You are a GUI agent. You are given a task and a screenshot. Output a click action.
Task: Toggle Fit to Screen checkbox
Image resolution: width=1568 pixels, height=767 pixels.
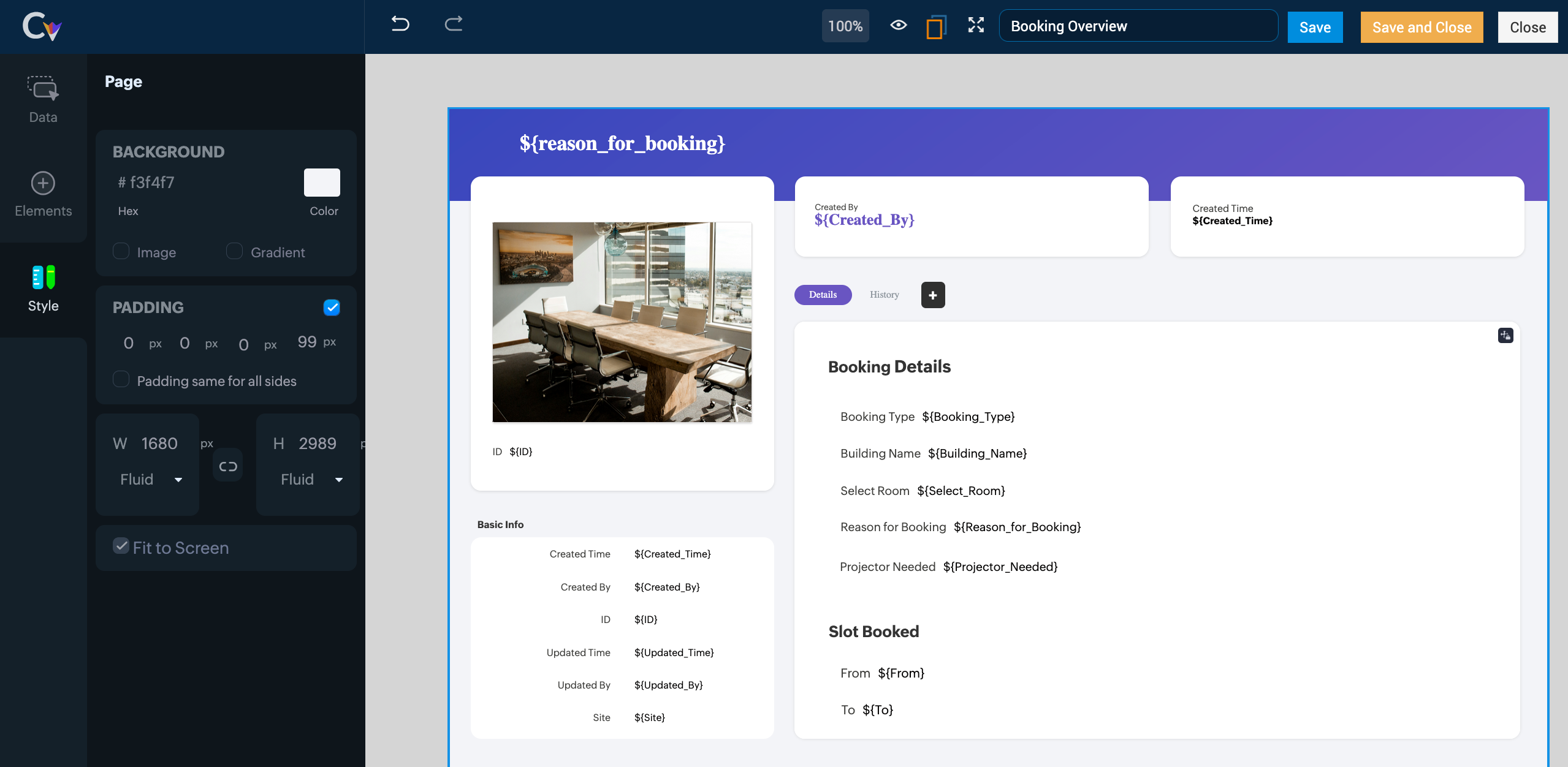point(121,546)
